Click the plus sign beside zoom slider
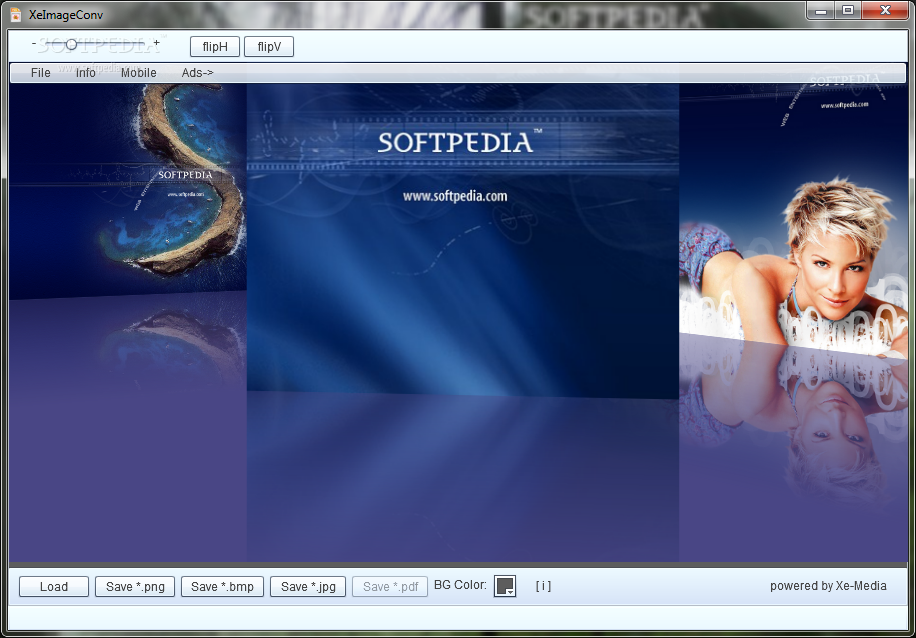The height and width of the screenshot is (638, 916). tap(157, 43)
